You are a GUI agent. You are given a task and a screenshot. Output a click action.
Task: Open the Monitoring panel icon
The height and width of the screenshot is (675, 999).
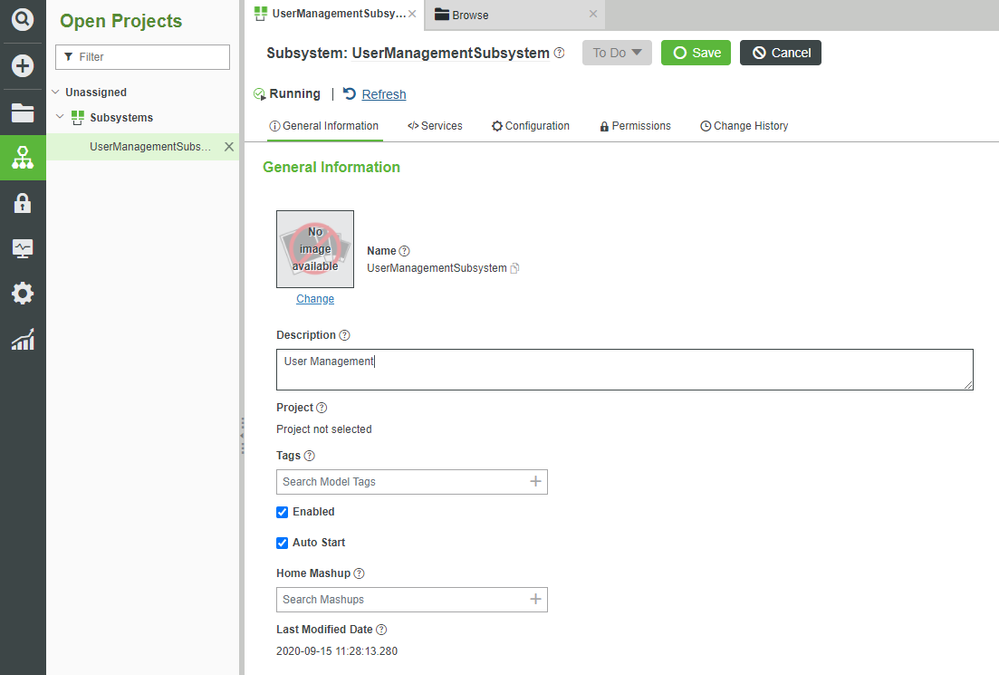pyautogui.click(x=22, y=248)
